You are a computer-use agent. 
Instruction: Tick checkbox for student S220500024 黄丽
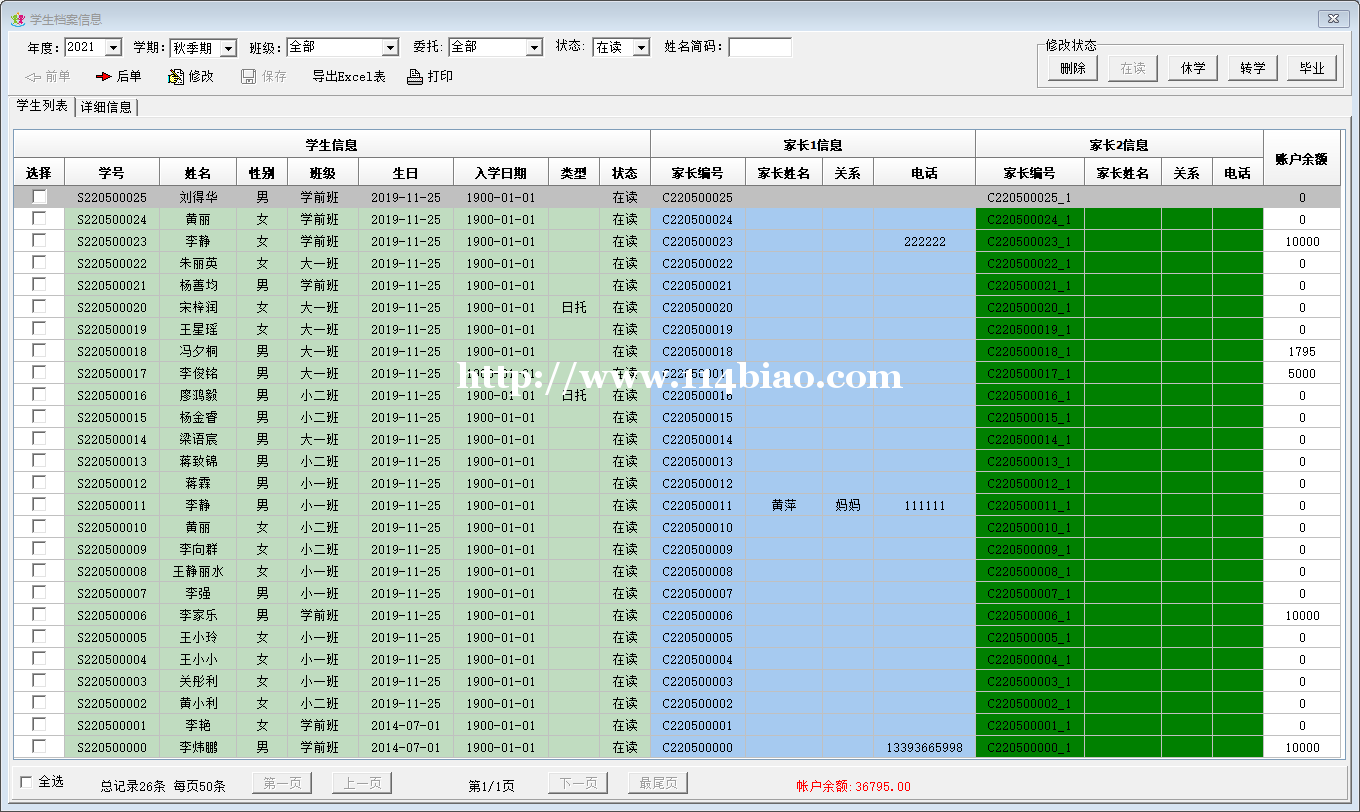tap(39, 218)
